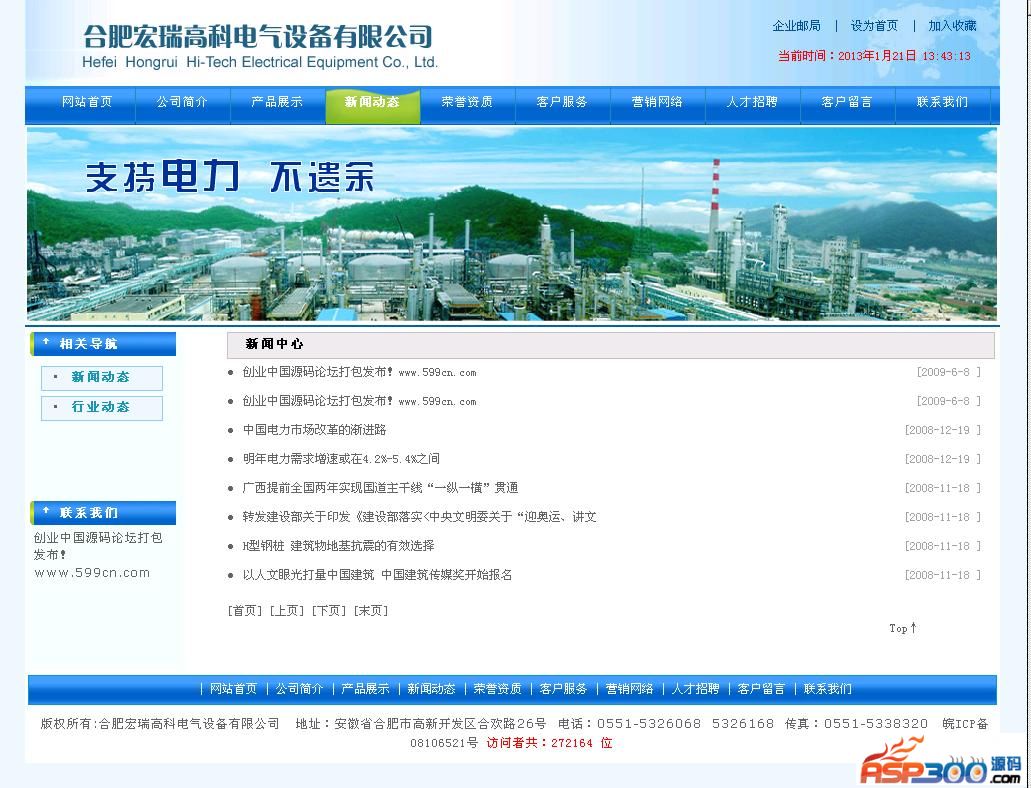Image resolution: width=1031 pixels, height=788 pixels.
Task: Go to next page via [下页]
Action: tap(329, 611)
